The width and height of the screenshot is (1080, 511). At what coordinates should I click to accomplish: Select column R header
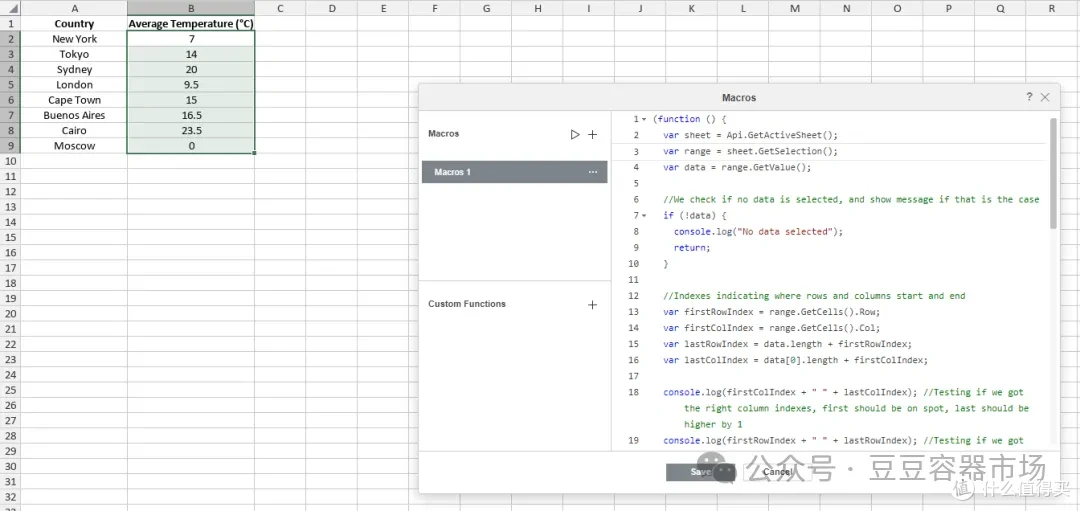pos(1052,8)
